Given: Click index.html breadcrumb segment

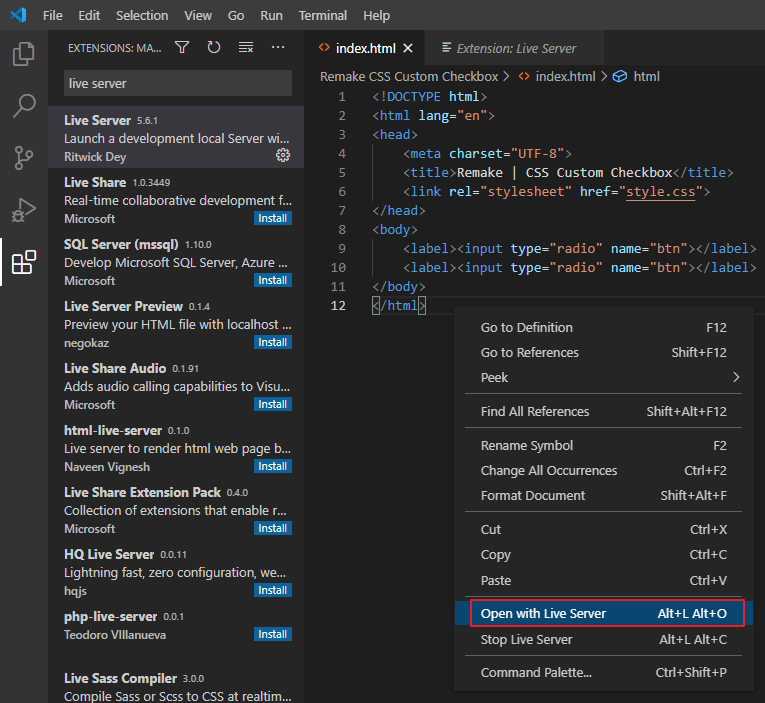Looking at the screenshot, I should click(565, 77).
